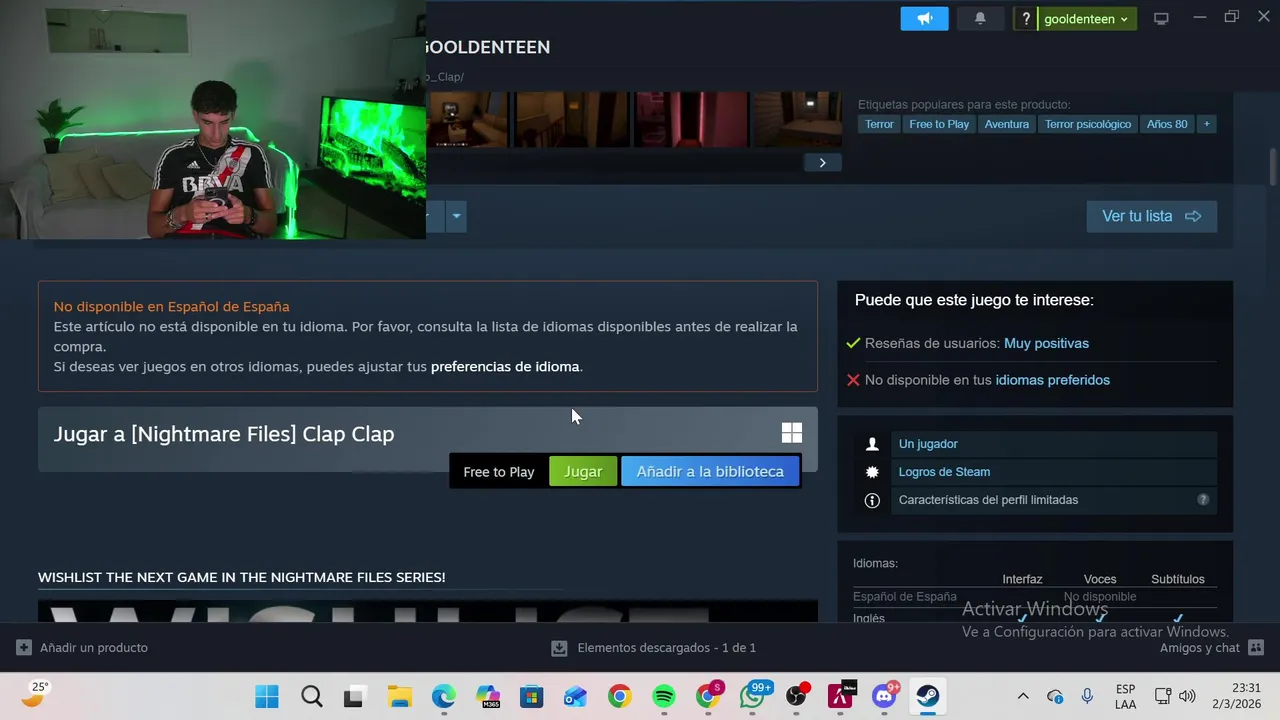Click the Windows platform icon
The image size is (1280, 720).
pos(791,433)
